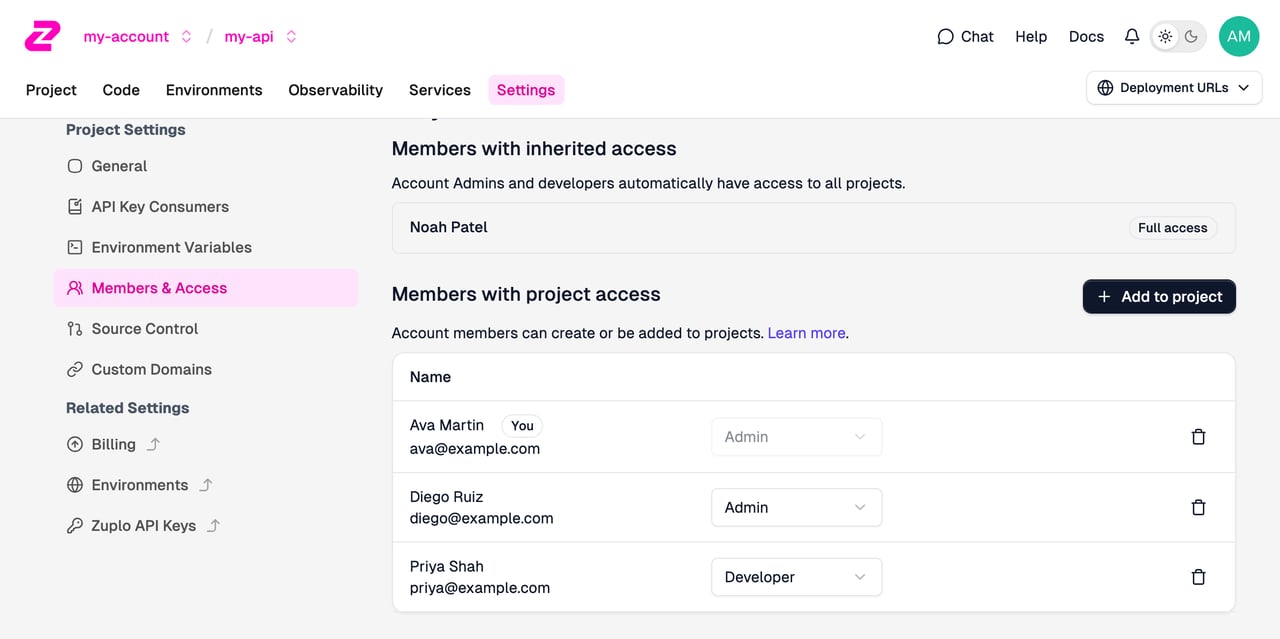Screen dimensions: 1280x639
Task: Click the Full access badge for Noah Patel
Action: (x=1173, y=228)
